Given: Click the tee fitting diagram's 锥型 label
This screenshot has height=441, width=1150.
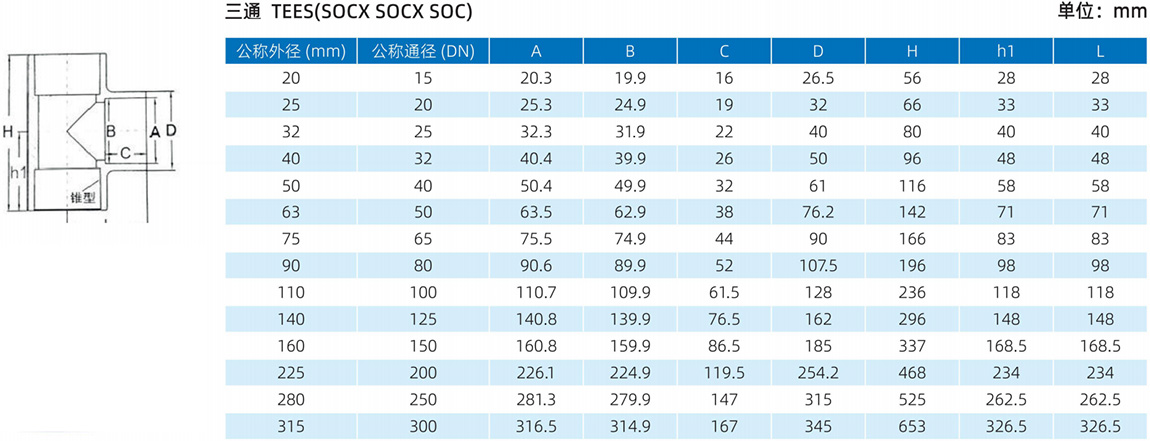Looking at the screenshot, I should pyautogui.click(x=83, y=198).
